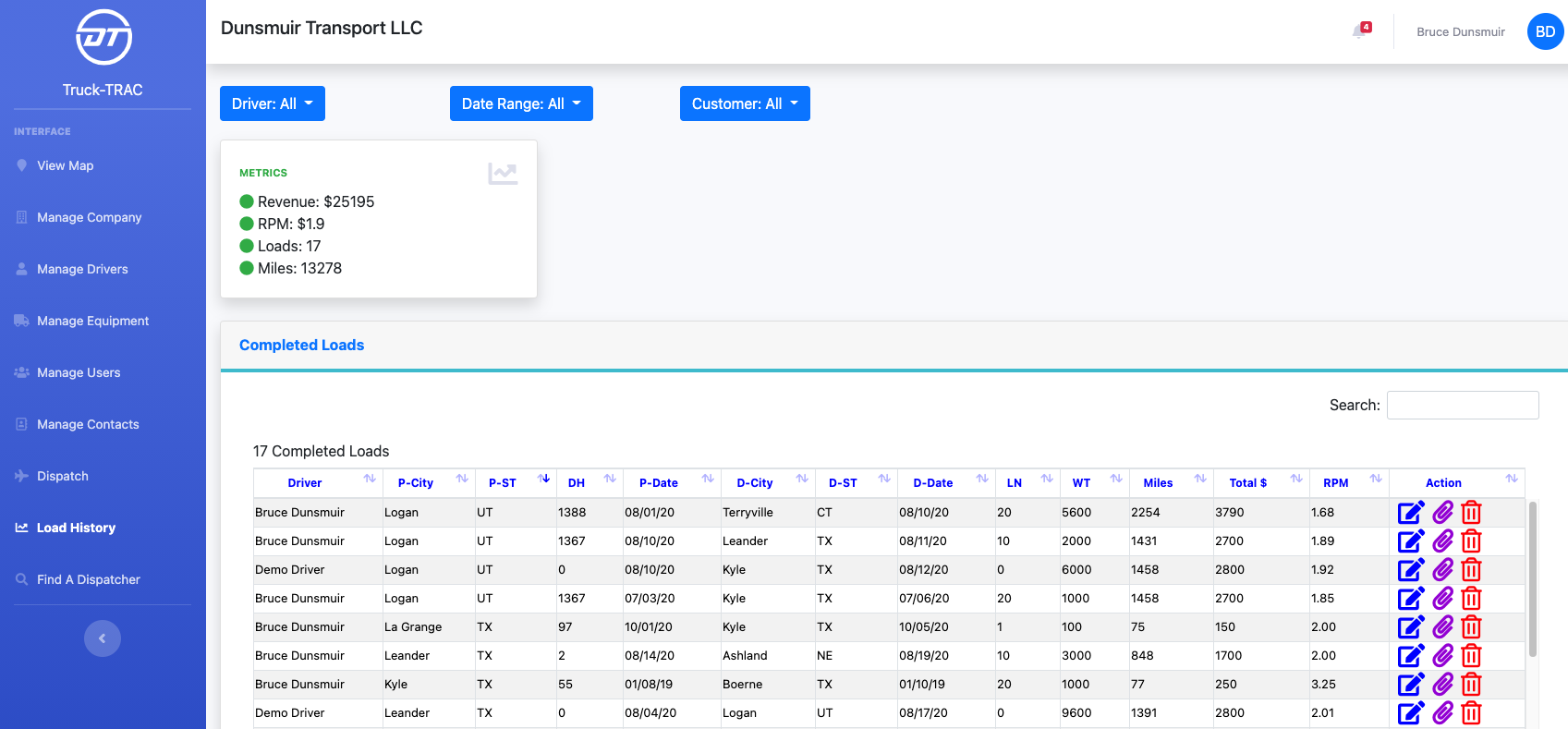Delete the Ashland load

tap(1472, 655)
